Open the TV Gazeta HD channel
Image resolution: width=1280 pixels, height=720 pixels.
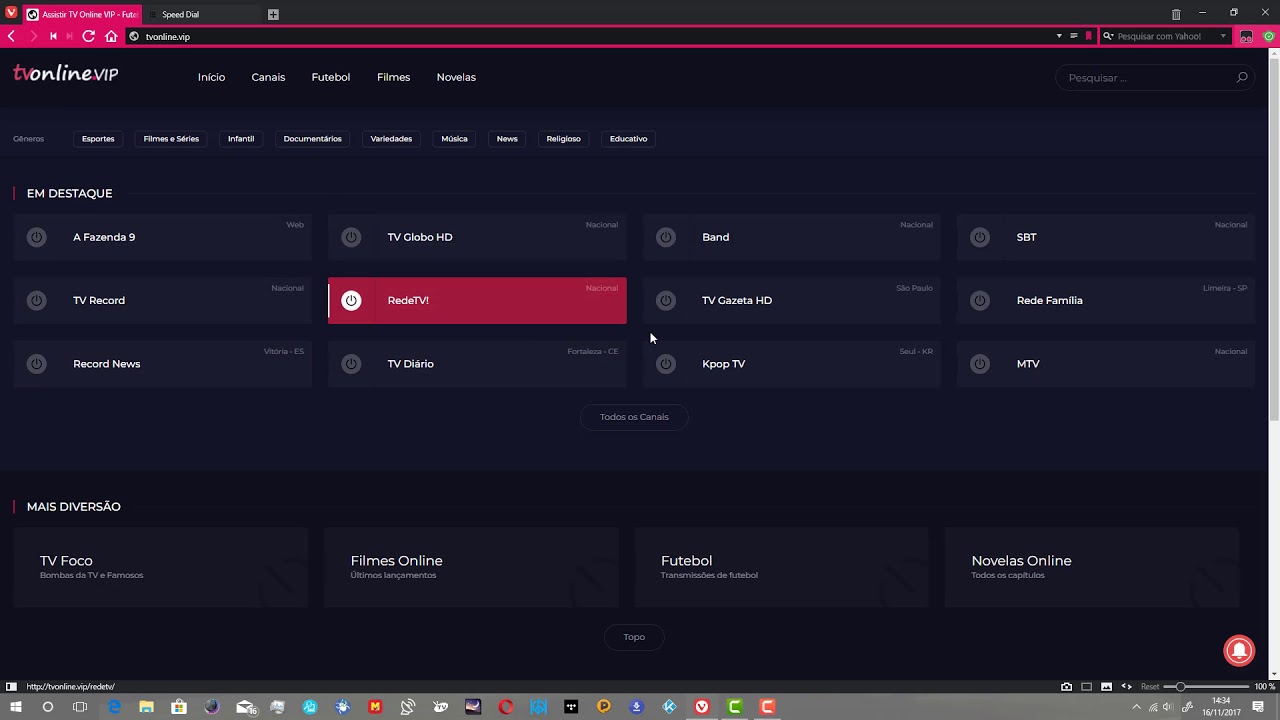(x=792, y=300)
